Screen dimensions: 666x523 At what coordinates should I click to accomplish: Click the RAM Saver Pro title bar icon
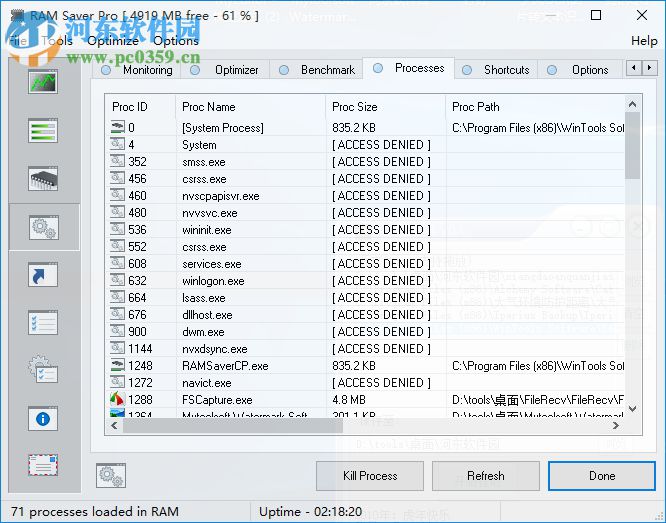click(x=17, y=16)
